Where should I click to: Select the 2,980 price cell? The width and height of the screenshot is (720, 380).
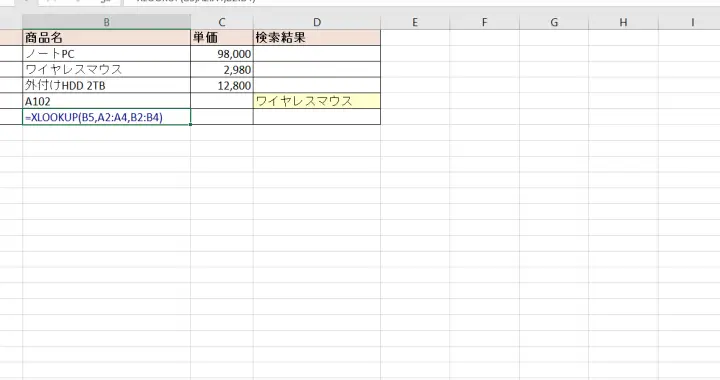(x=222, y=69)
